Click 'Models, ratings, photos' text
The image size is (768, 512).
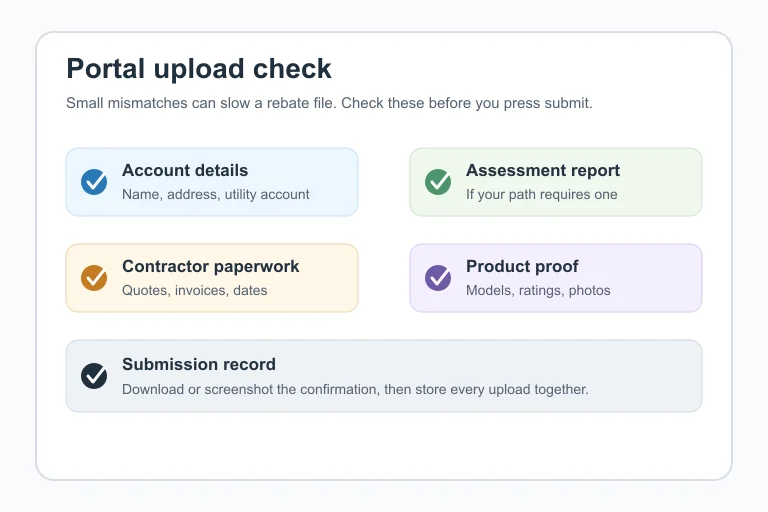pos(538,291)
